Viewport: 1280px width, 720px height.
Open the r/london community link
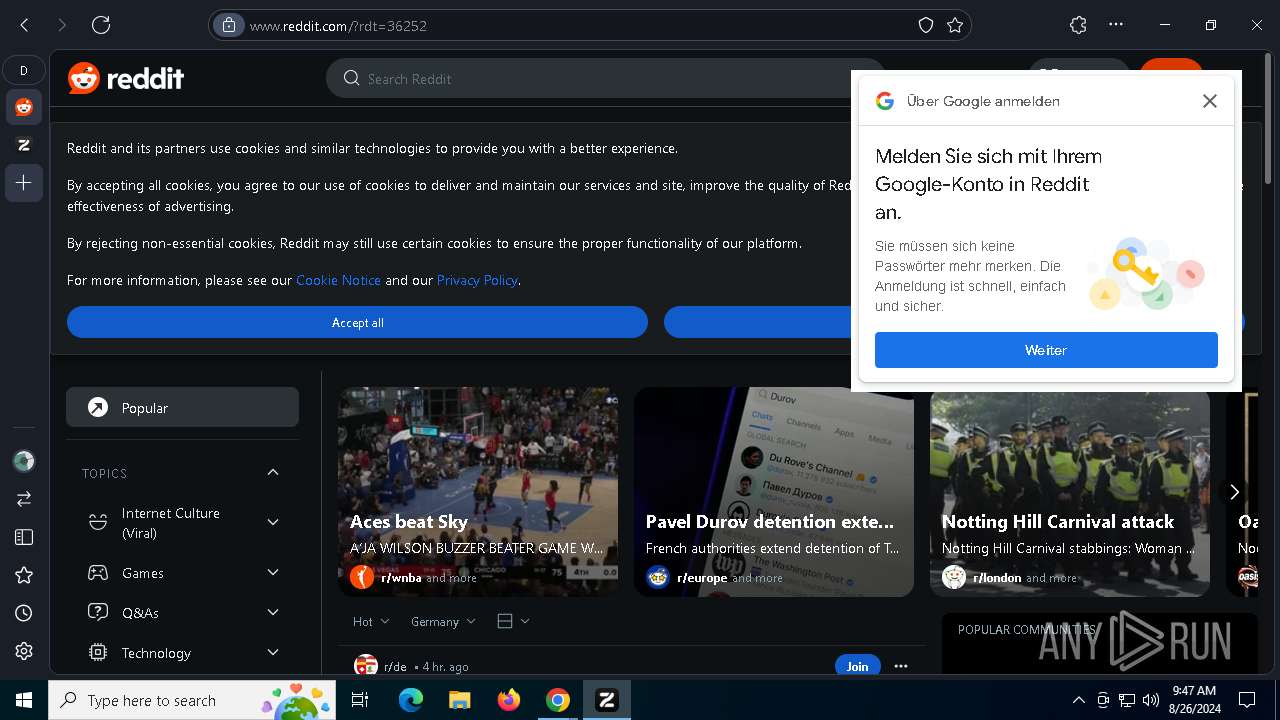997,578
